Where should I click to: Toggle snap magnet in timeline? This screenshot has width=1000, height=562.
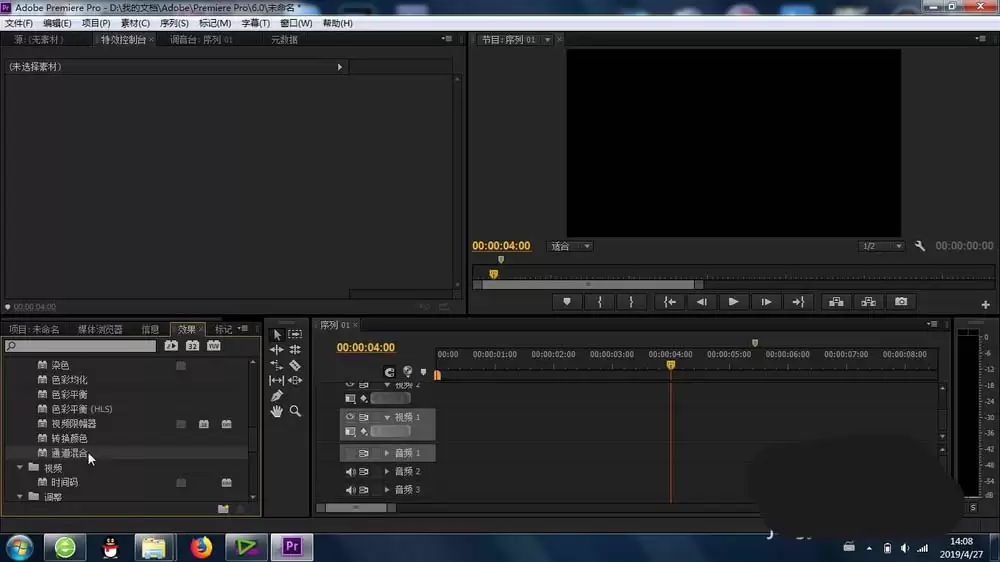(x=390, y=372)
